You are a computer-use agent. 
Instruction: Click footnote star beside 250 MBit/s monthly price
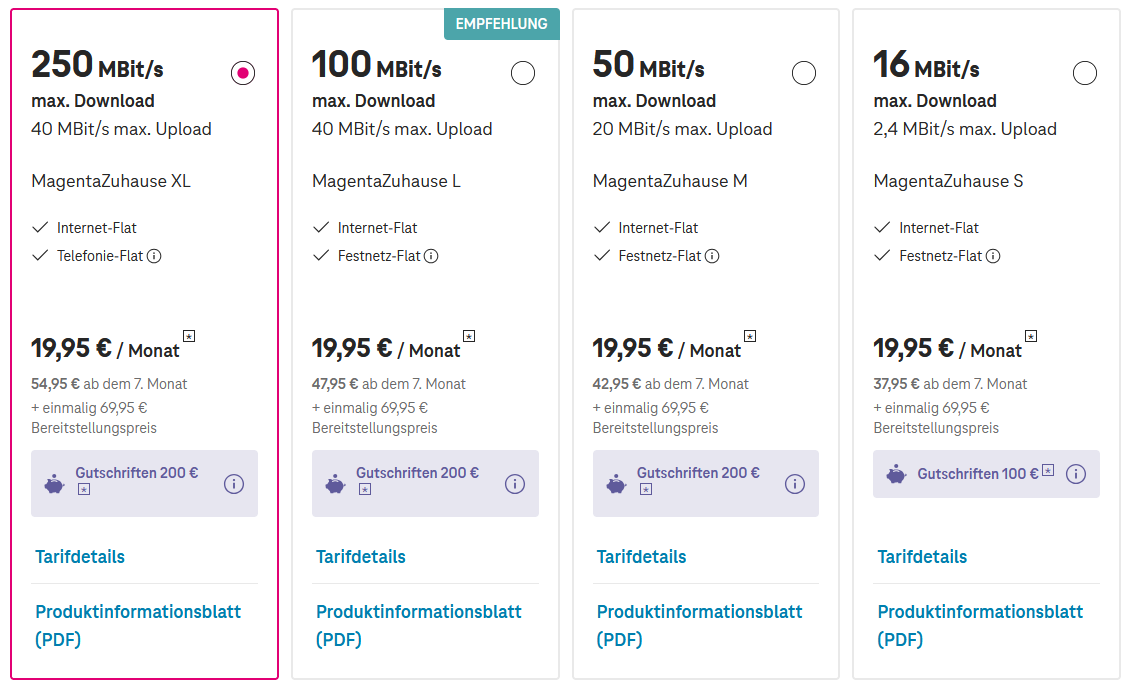coord(189,336)
